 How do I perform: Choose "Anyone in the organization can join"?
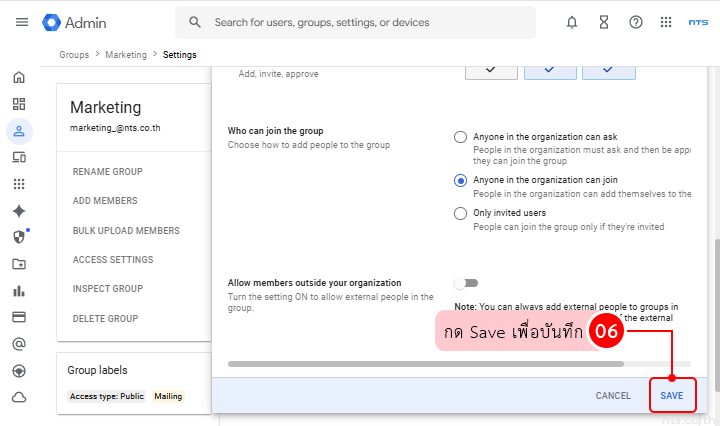click(460, 180)
